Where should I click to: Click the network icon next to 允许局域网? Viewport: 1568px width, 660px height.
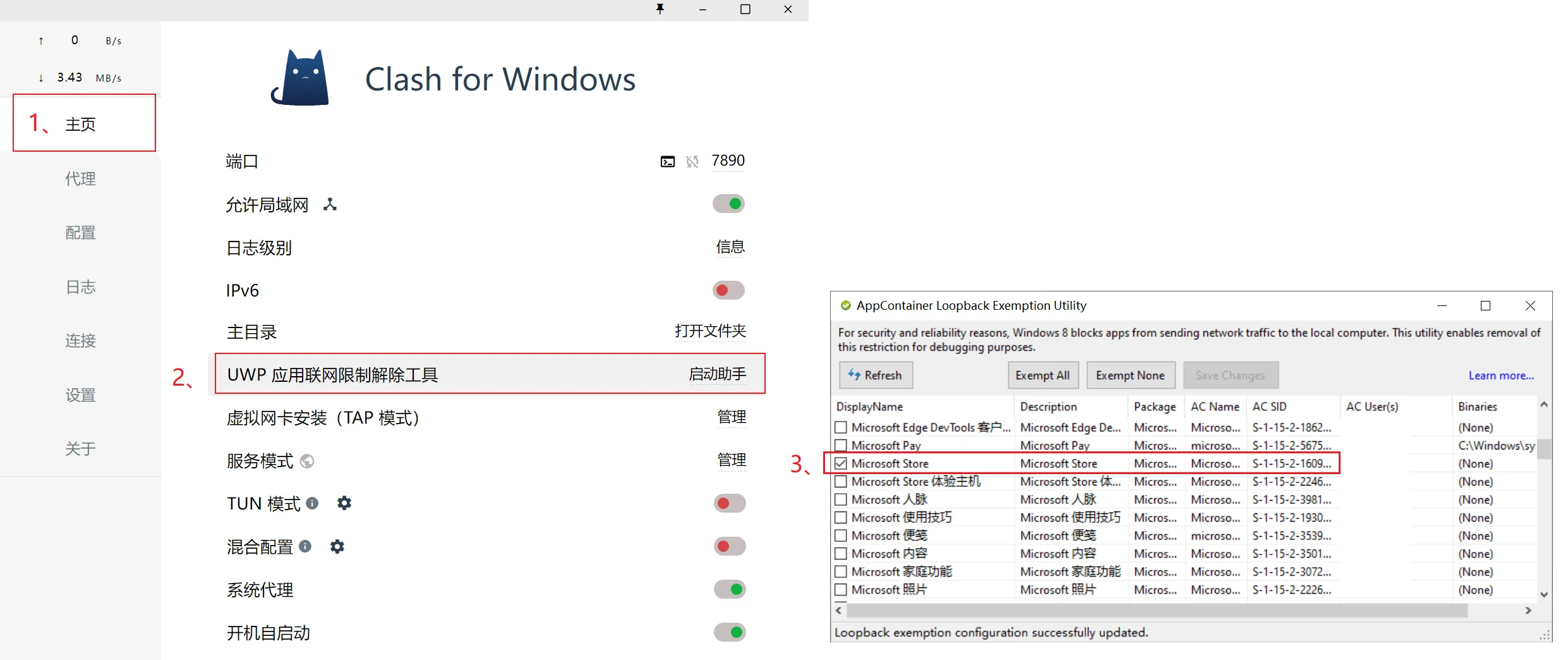(330, 204)
